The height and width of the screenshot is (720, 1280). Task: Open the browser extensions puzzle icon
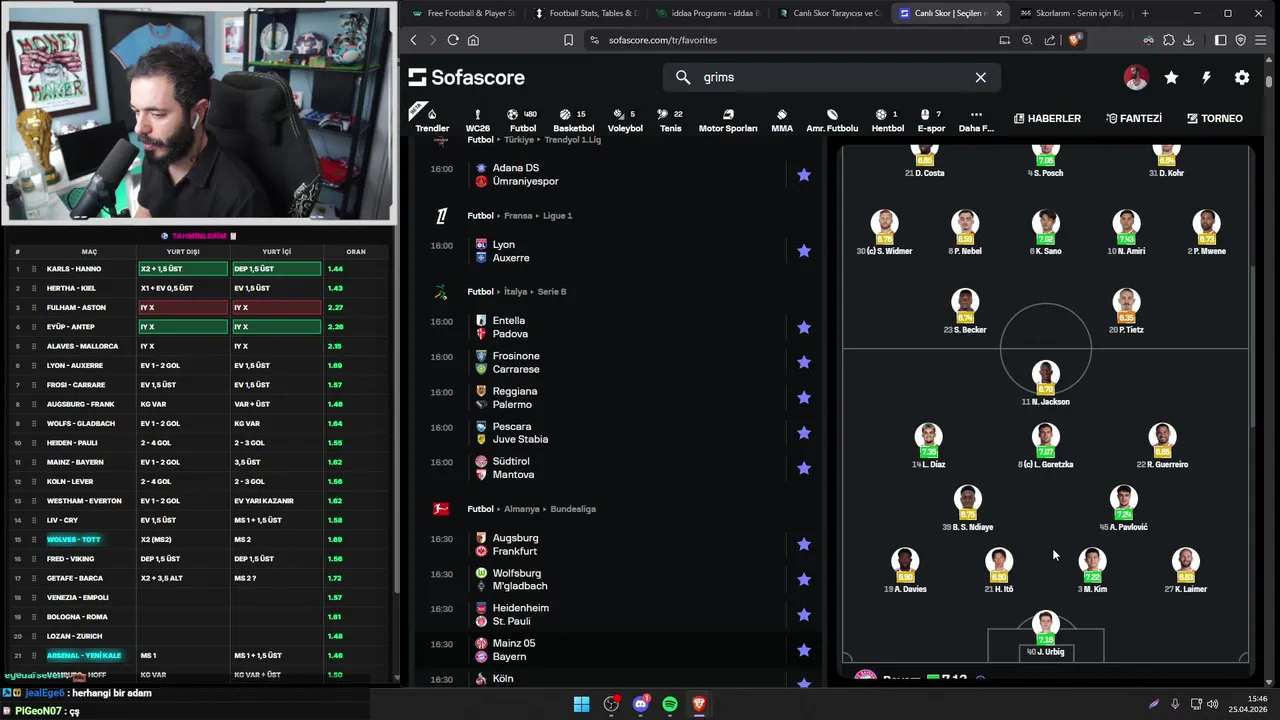1169,40
